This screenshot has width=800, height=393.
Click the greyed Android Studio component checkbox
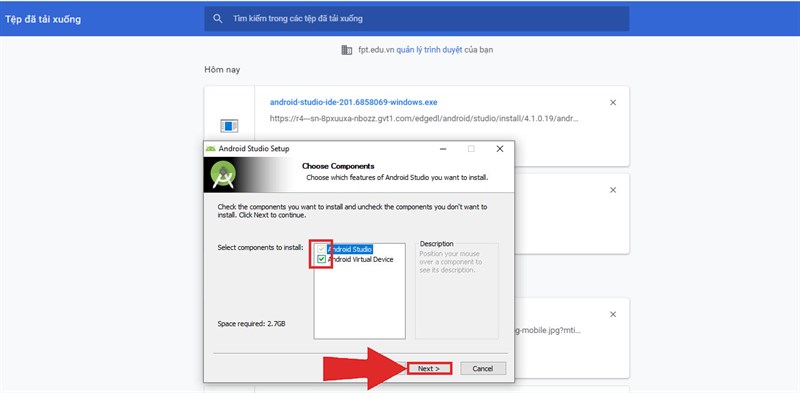pos(321,249)
